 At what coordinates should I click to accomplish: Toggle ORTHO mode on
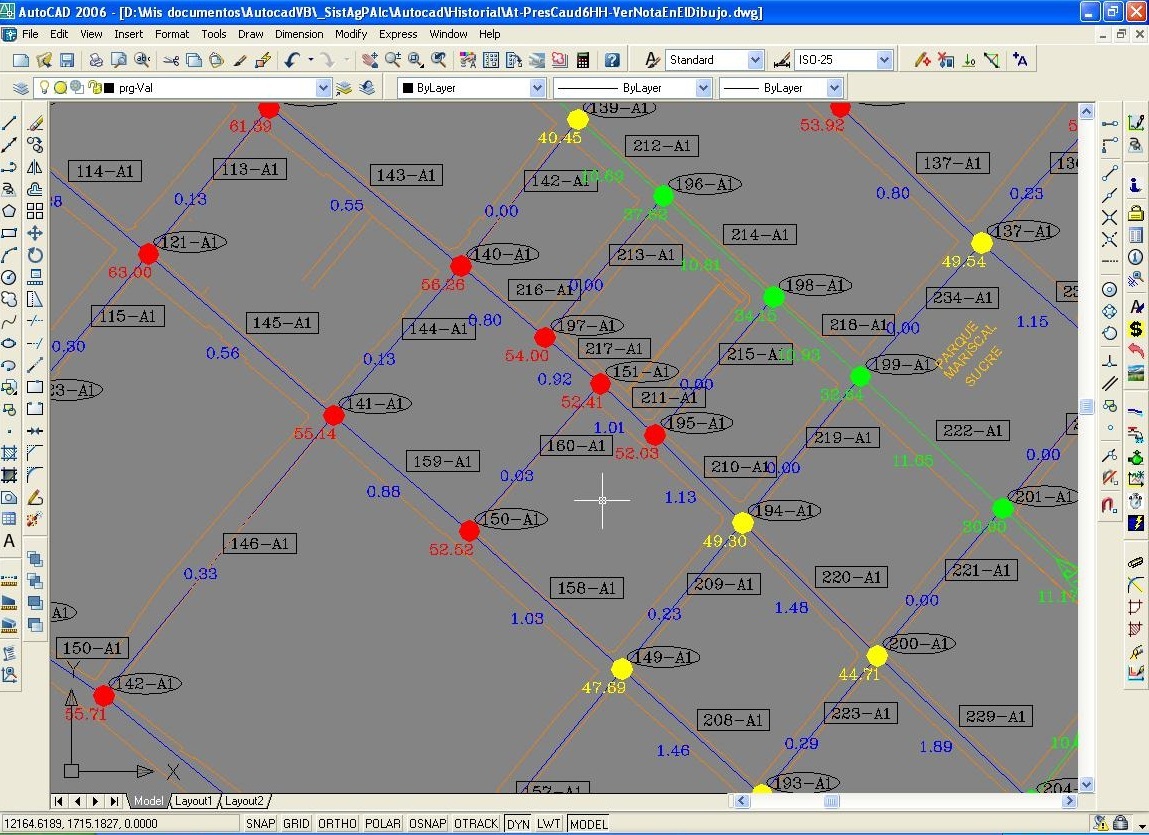pyautogui.click(x=337, y=824)
